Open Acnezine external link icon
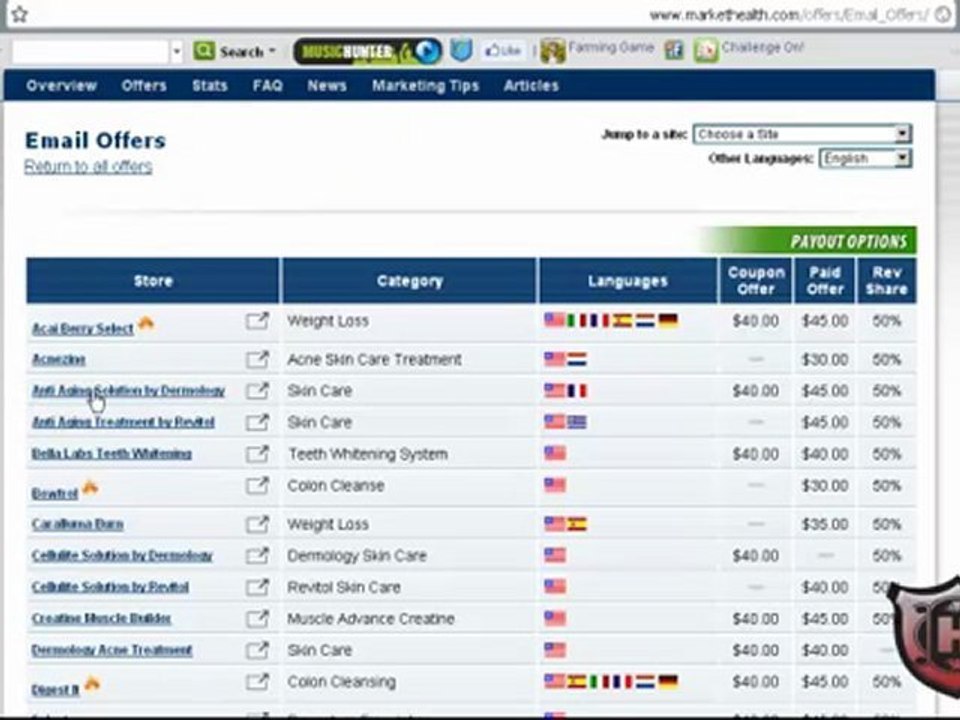 coord(257,359)
